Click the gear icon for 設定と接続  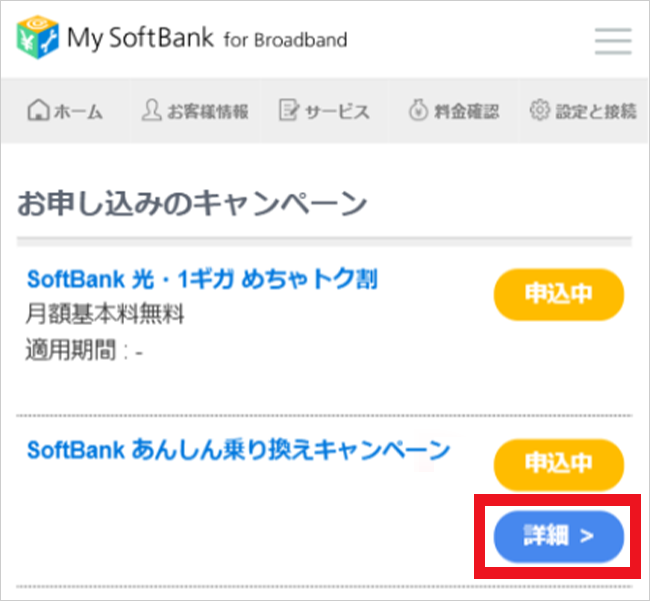(x=539, y=111)
